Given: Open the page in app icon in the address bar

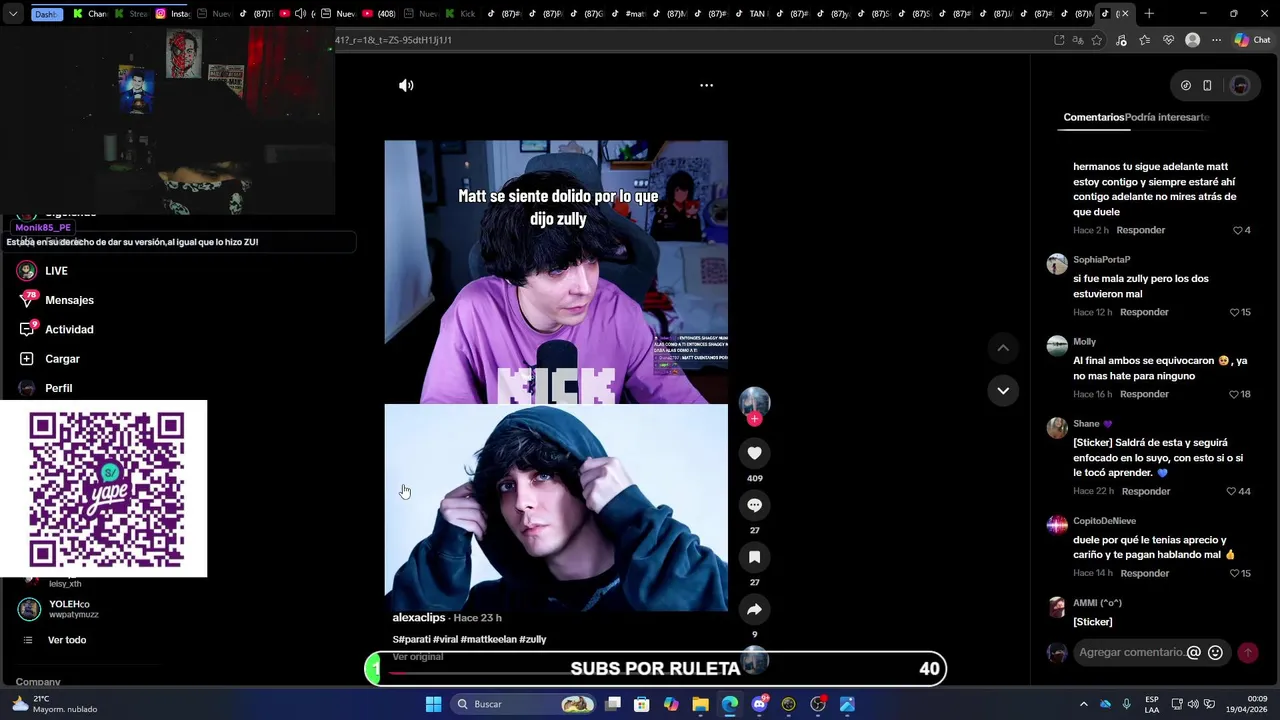Looking at the screenshot, I should coord(1059,40).
